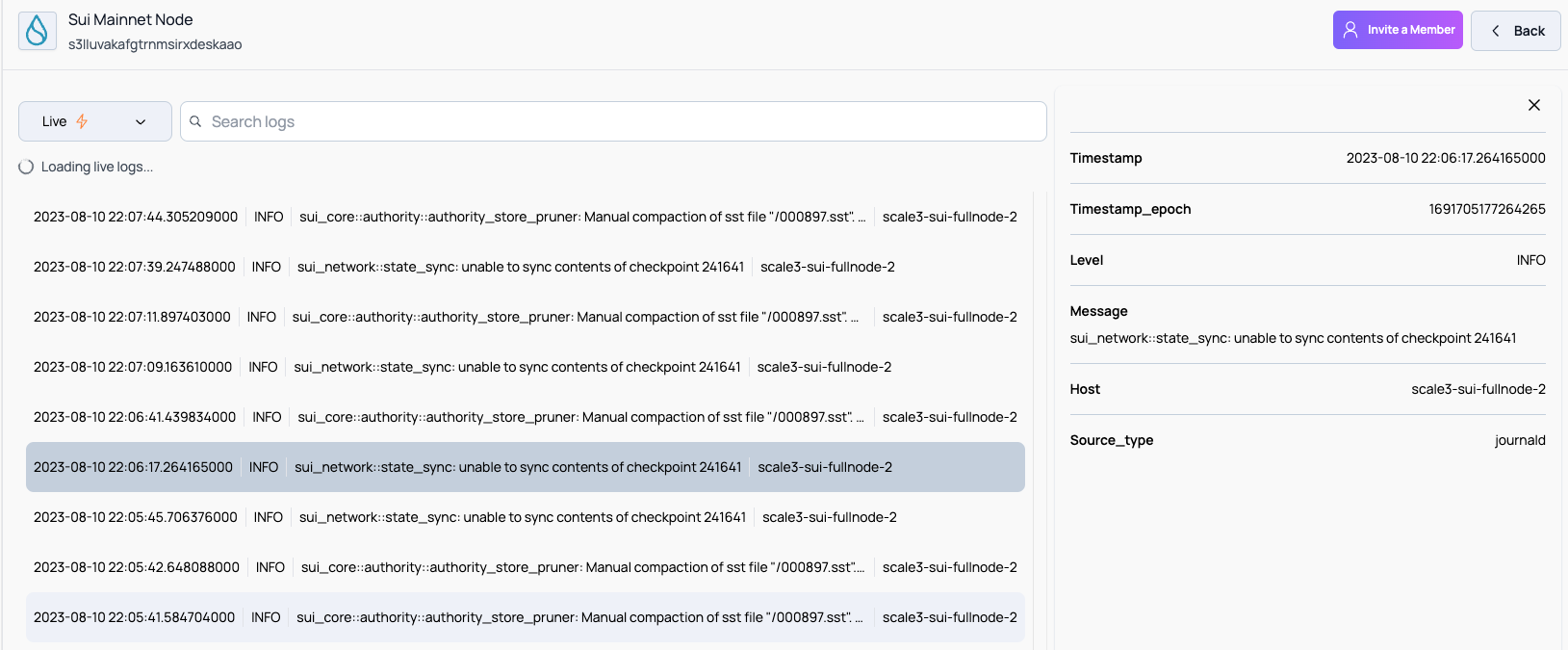Screen dimensions: 1568x650
Task: Select the log row at 22:05:41.584704000
Action: click(x=526, y=617)
